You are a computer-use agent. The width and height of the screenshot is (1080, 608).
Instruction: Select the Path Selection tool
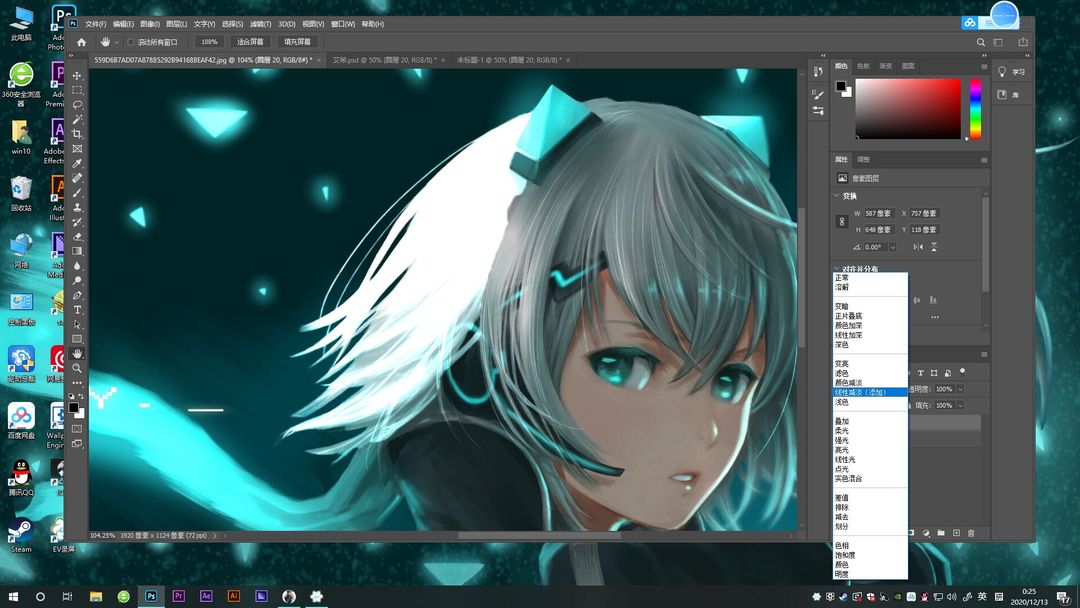[77, 324]
